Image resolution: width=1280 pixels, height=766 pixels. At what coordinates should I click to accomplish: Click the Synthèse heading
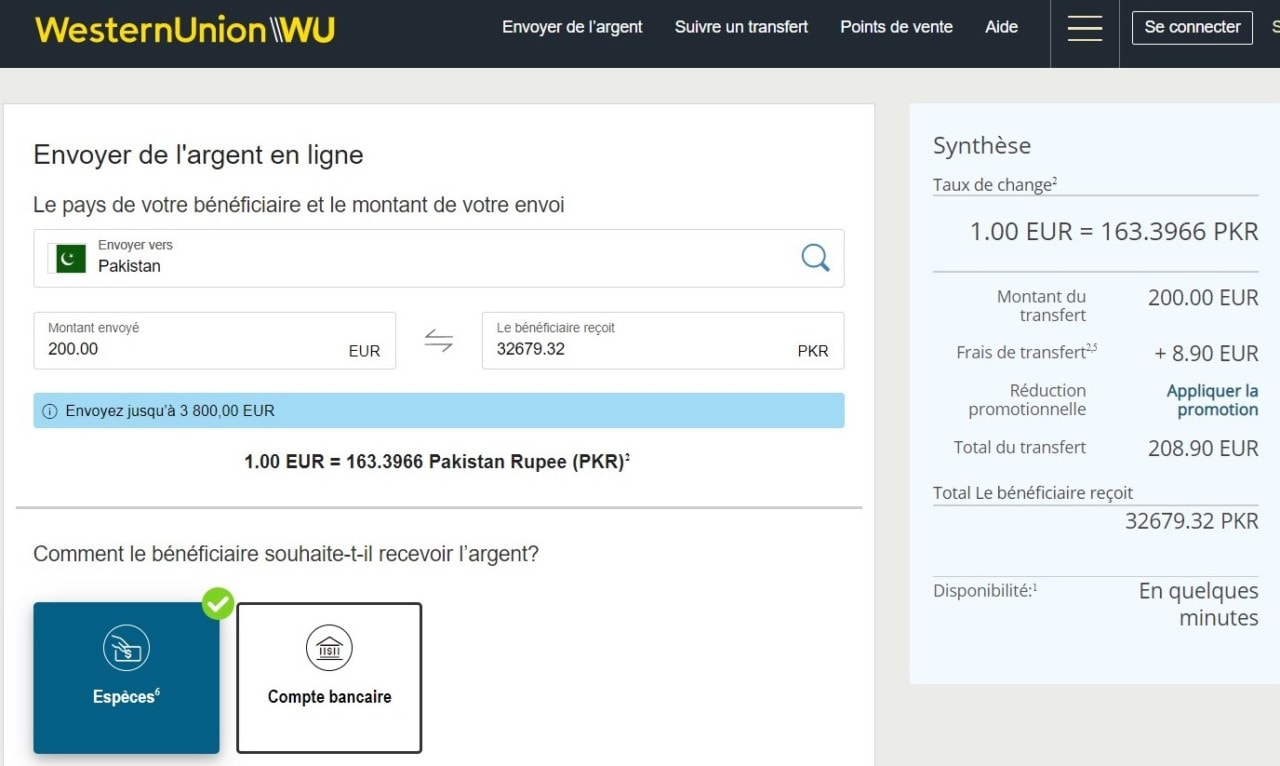coord(982,146)
